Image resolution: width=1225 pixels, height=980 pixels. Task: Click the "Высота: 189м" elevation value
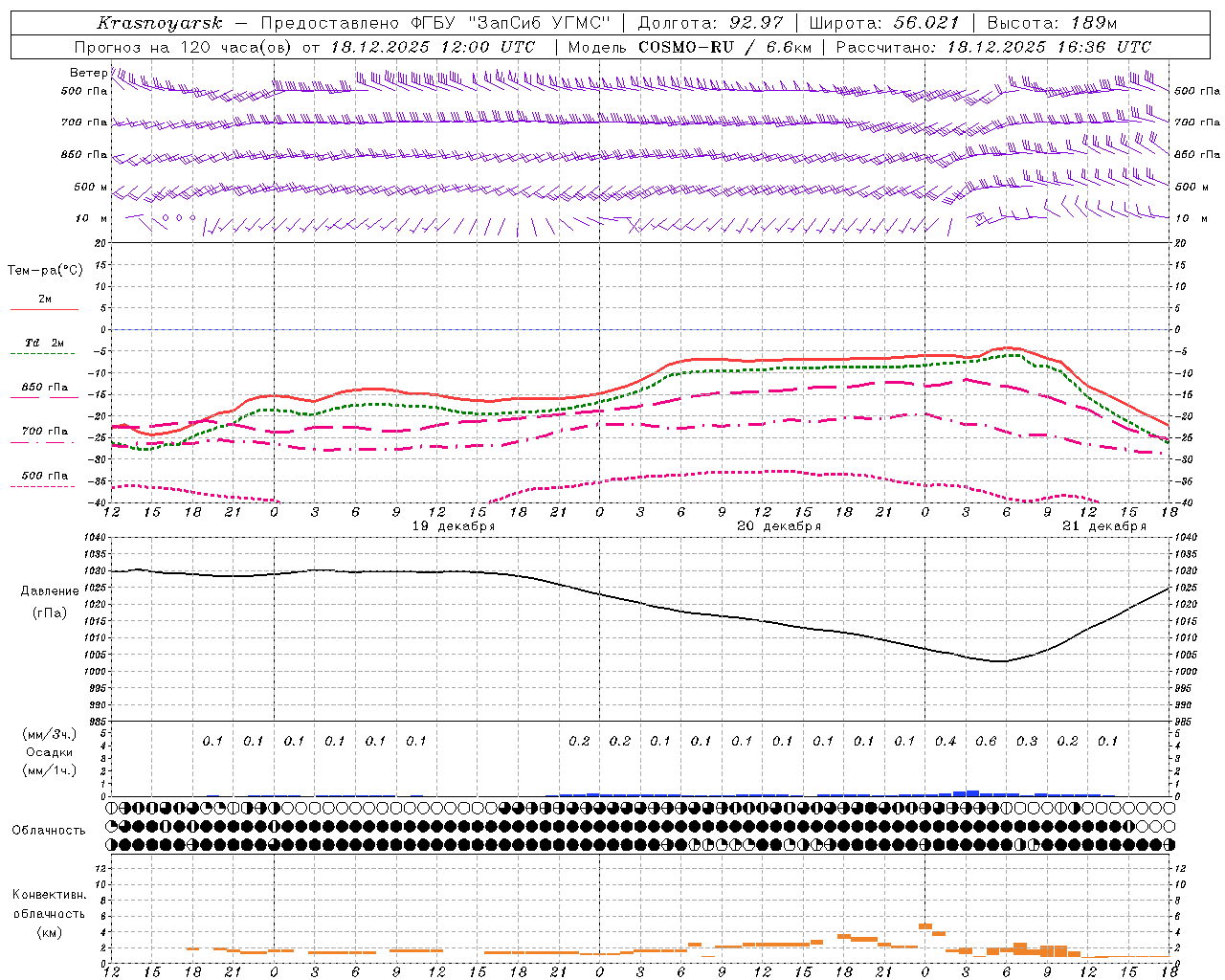1052,23
